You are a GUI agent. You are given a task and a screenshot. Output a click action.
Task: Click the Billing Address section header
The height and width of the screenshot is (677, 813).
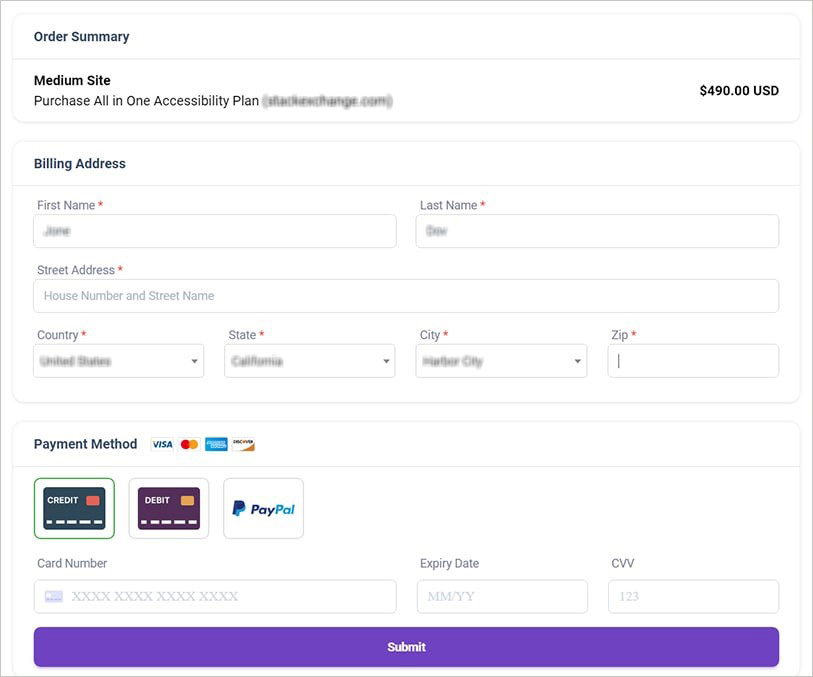click(81, 163)
